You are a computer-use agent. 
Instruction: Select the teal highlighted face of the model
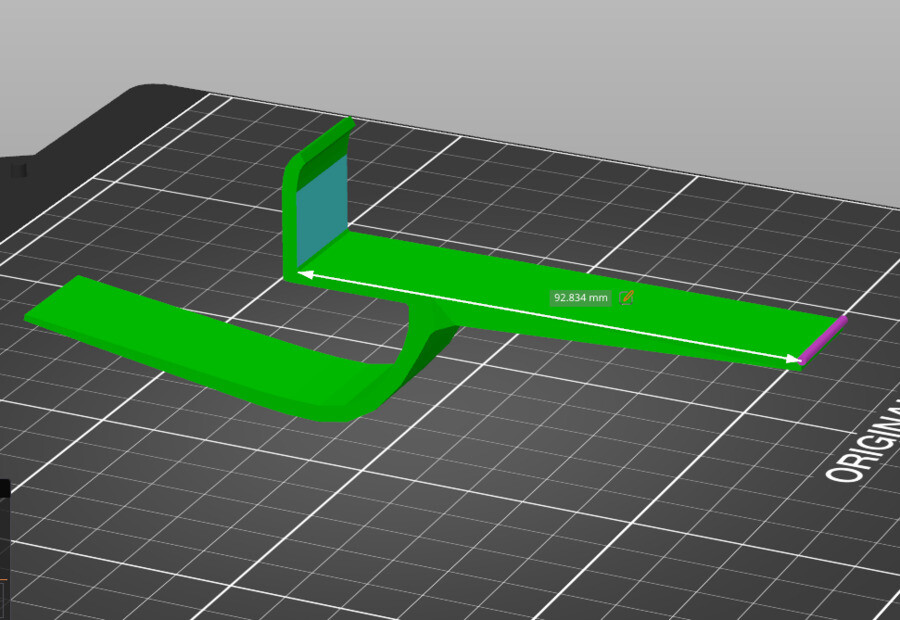tap(321, 212)
